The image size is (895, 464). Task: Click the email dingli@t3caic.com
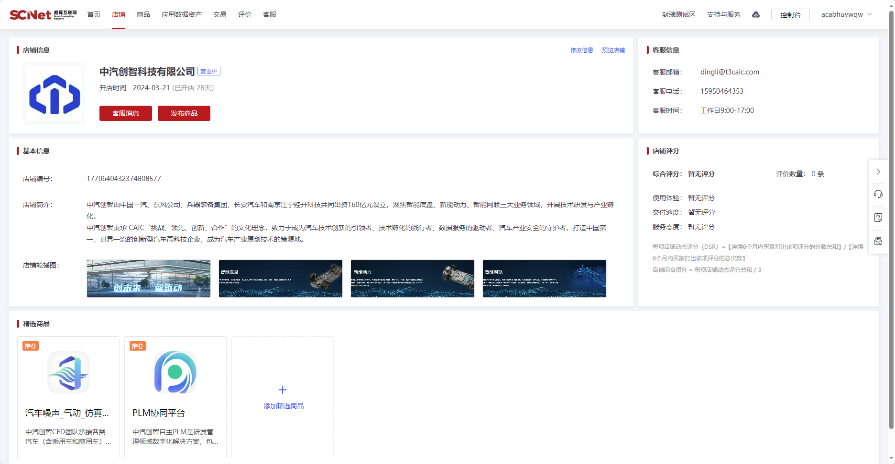[729, 72]
